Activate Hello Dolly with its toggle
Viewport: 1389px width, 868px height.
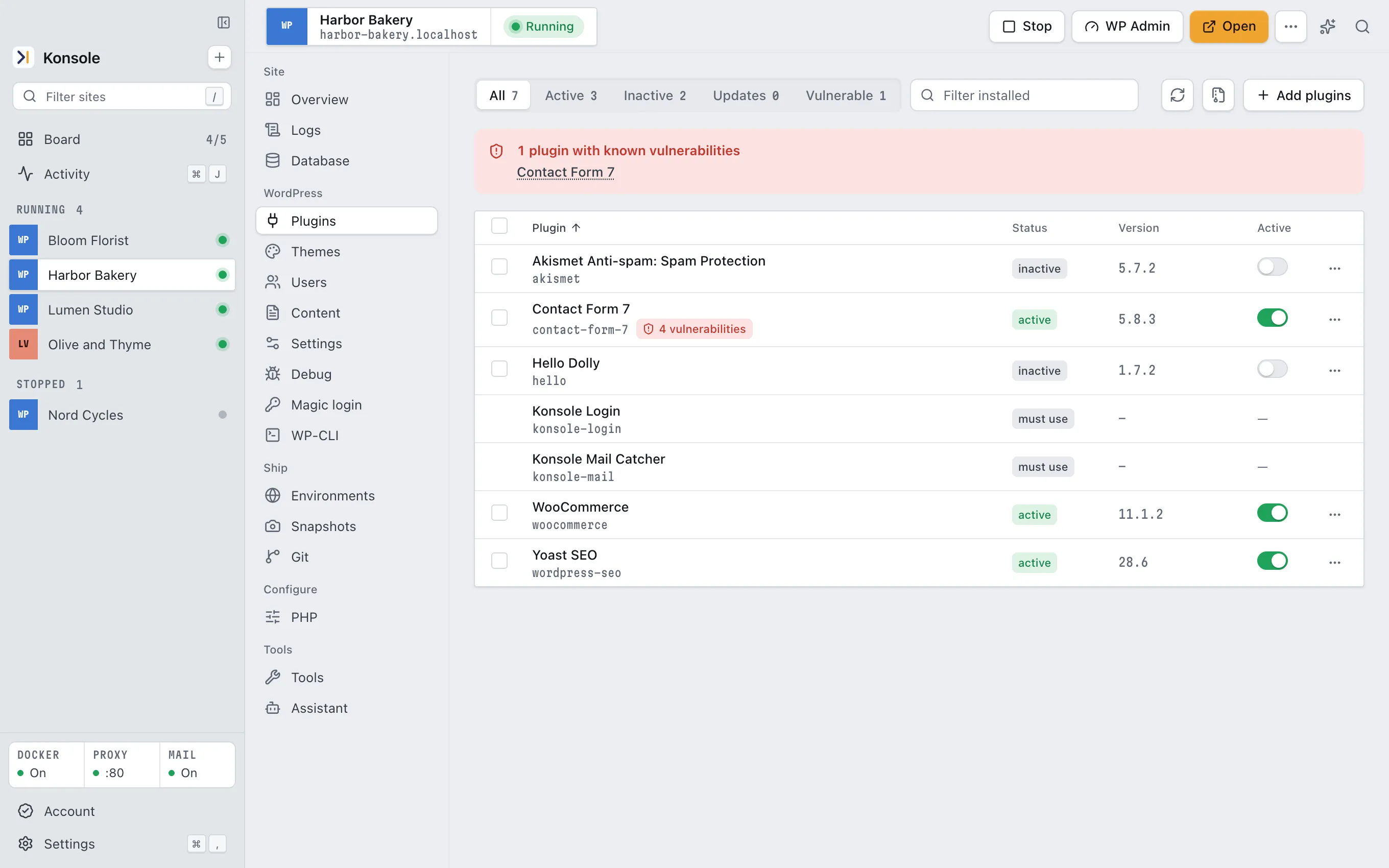tap(1272, 369)
